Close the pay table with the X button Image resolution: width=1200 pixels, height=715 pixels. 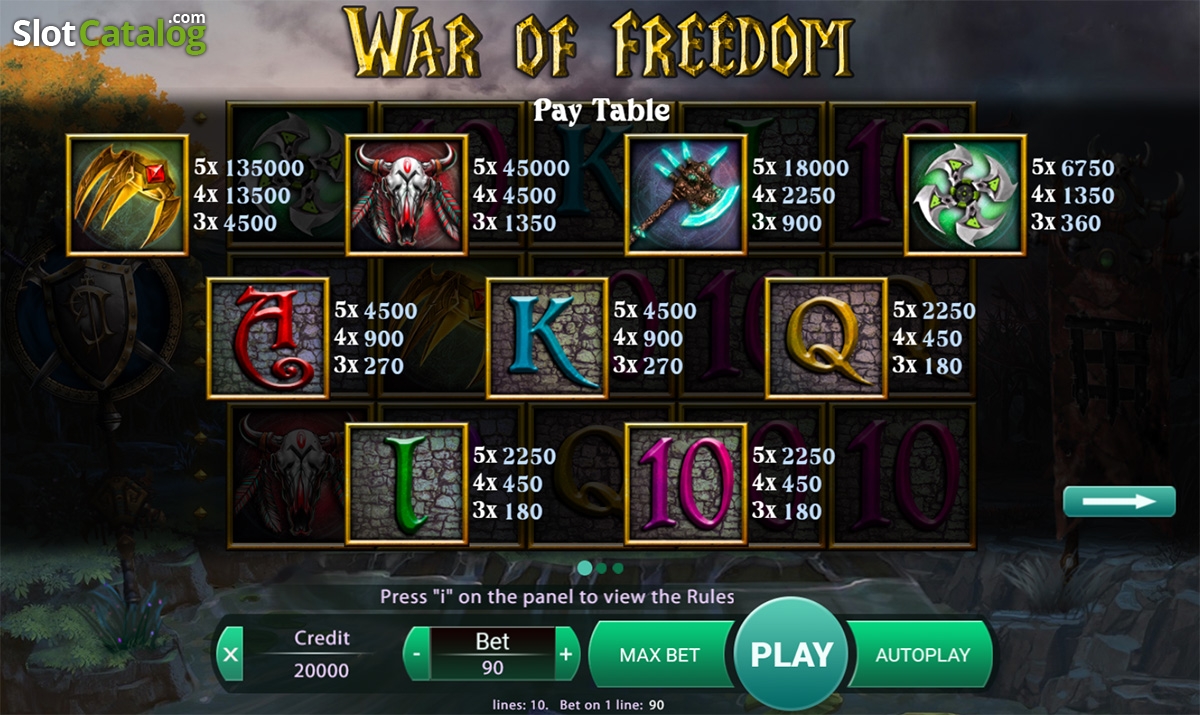coord(231,655)
